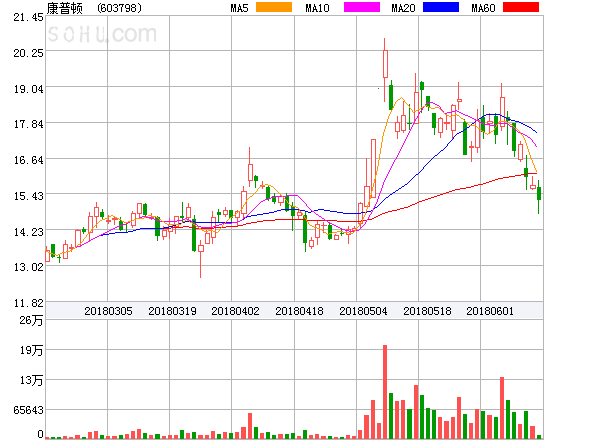Click the 20180305 date label
This screenshot has height=440, width=600.
(x=108, y=311)
